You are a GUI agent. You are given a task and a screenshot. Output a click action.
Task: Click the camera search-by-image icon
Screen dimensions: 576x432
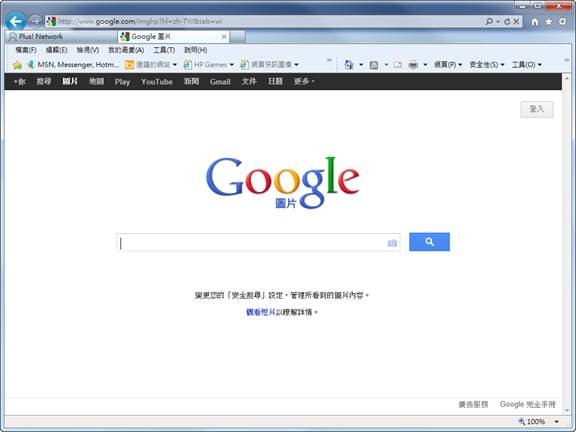tap(392, 243)
